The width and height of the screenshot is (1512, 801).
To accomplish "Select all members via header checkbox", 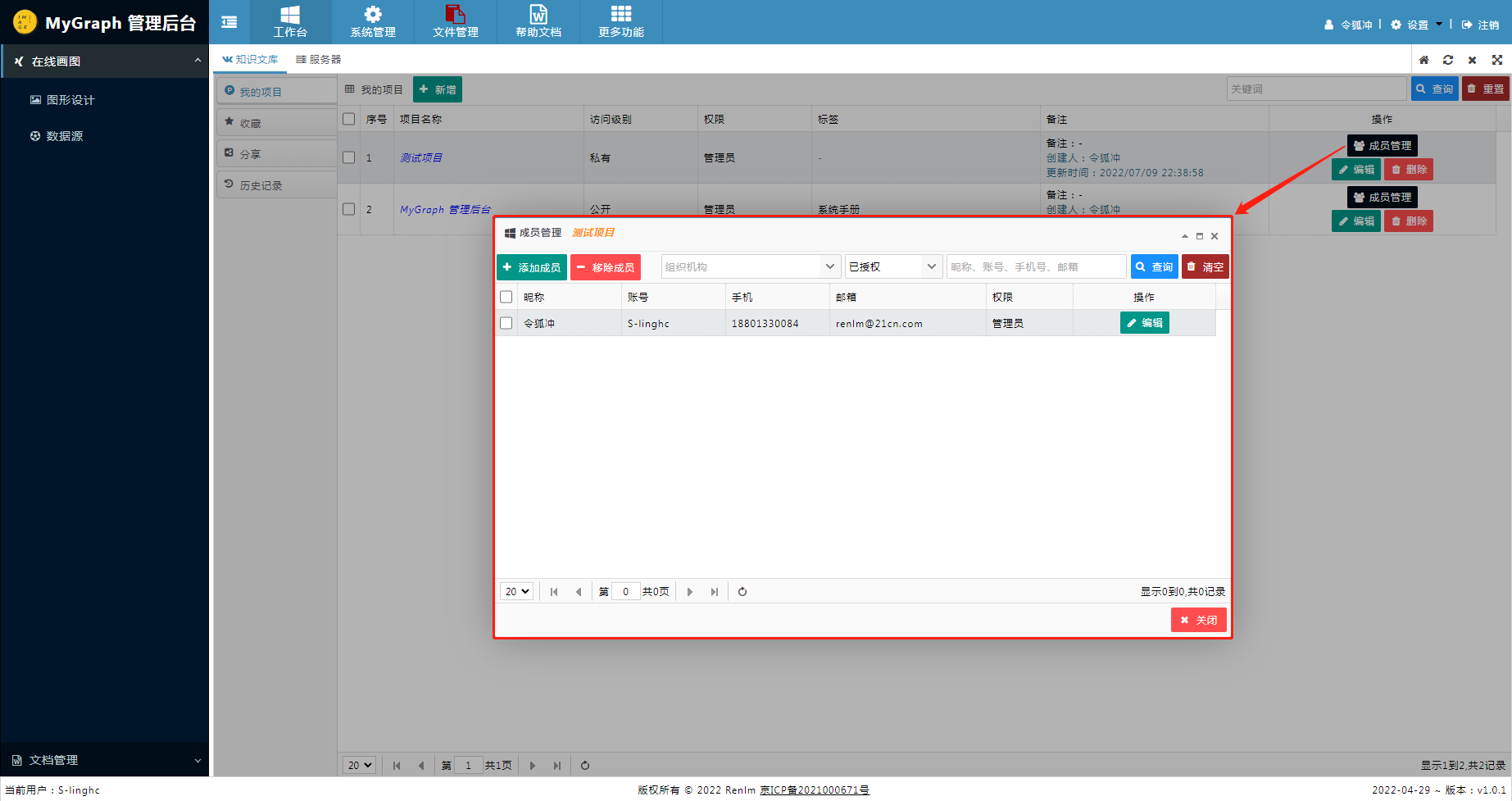I will coord(506,297).
